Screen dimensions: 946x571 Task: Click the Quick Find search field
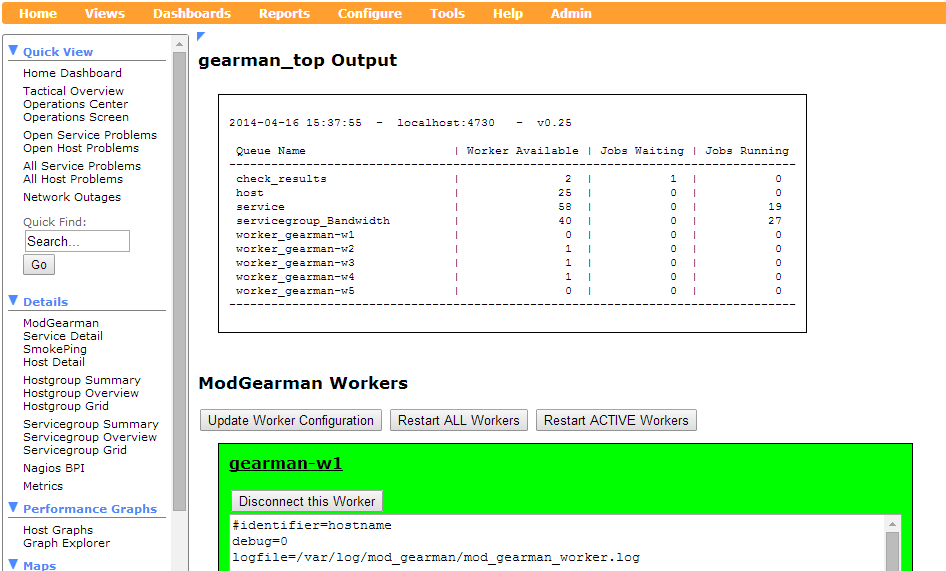77,241
